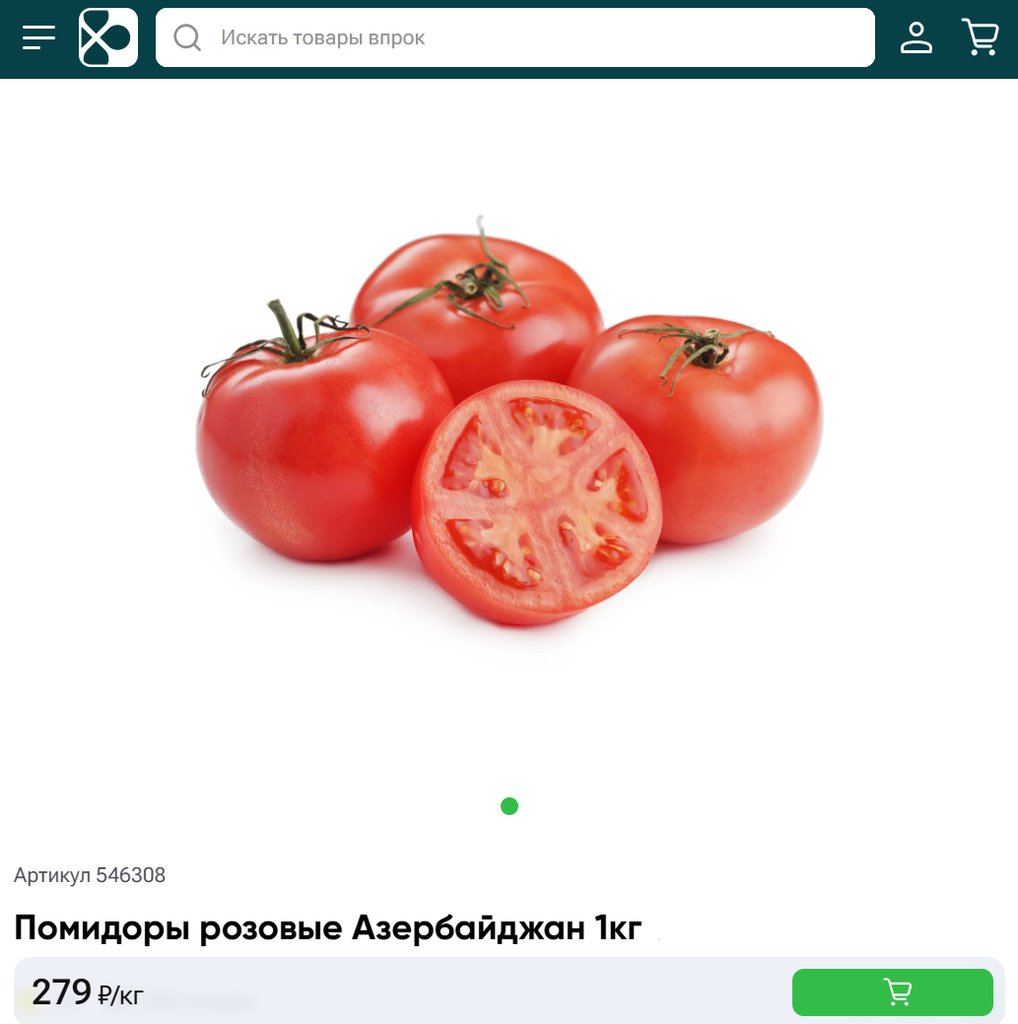Open the shopping cart in header
The width and height of the screenshot is (1018, 1024).
(x=979, y=37)
